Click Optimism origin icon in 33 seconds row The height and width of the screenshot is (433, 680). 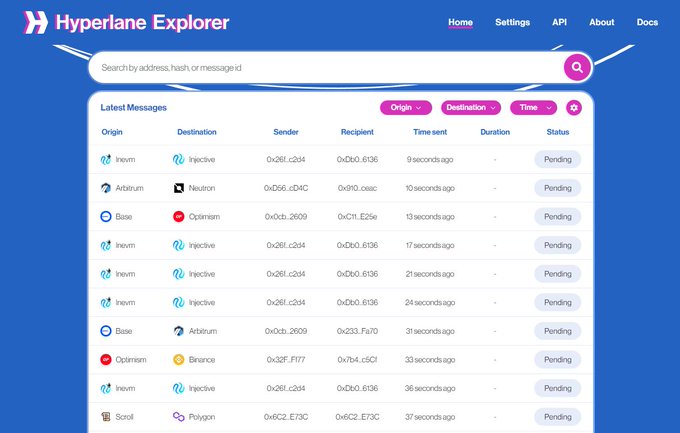[x=106, y=360]
